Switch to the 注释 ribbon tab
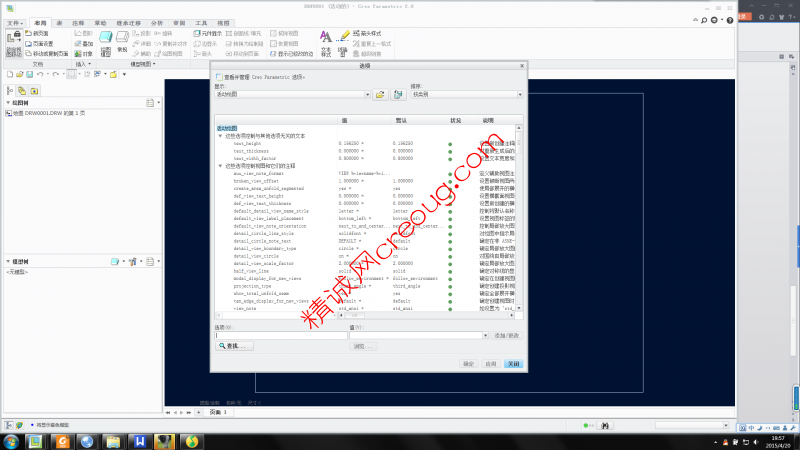Viewport: 800px width, 450px height. pos(78,23)
